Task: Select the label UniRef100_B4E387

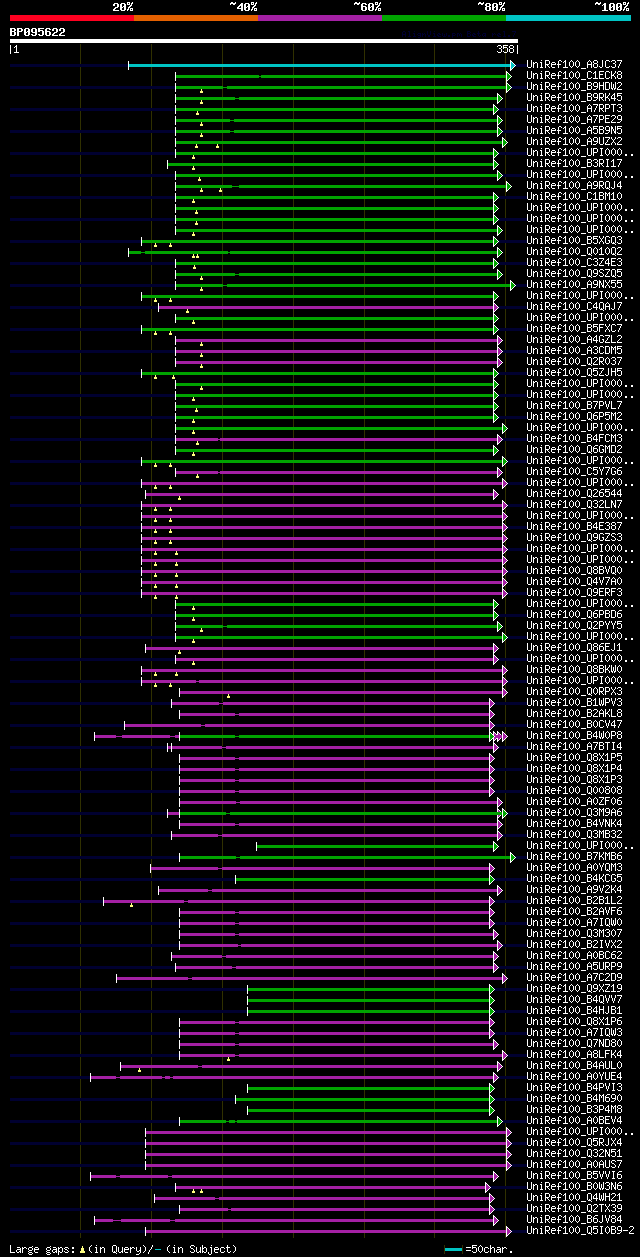Action: 574,526
